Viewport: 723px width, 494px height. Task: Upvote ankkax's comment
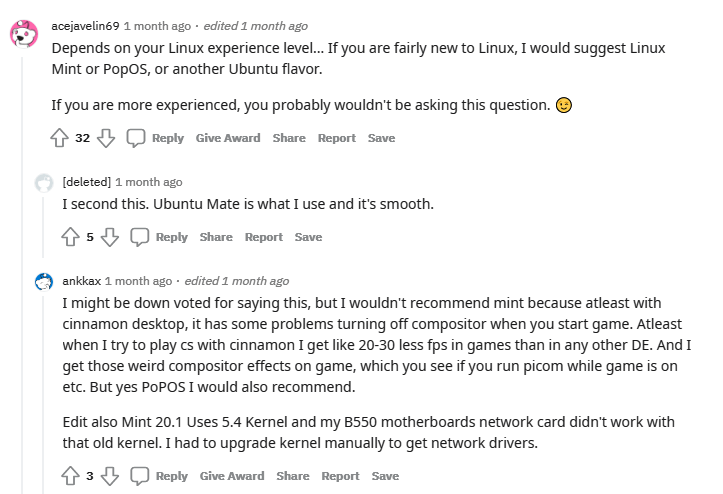click(70, 476)
